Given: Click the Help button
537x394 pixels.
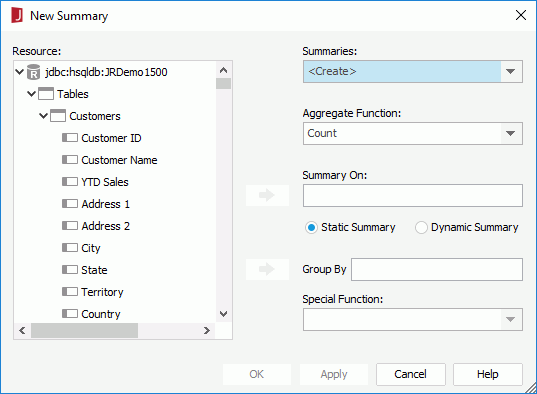Looking at the screenshot, I should pos(488,374).
